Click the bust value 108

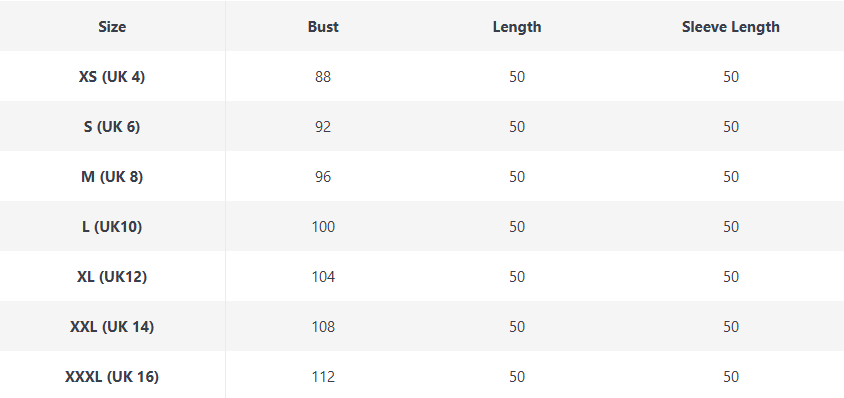click(x=323, y=327)
